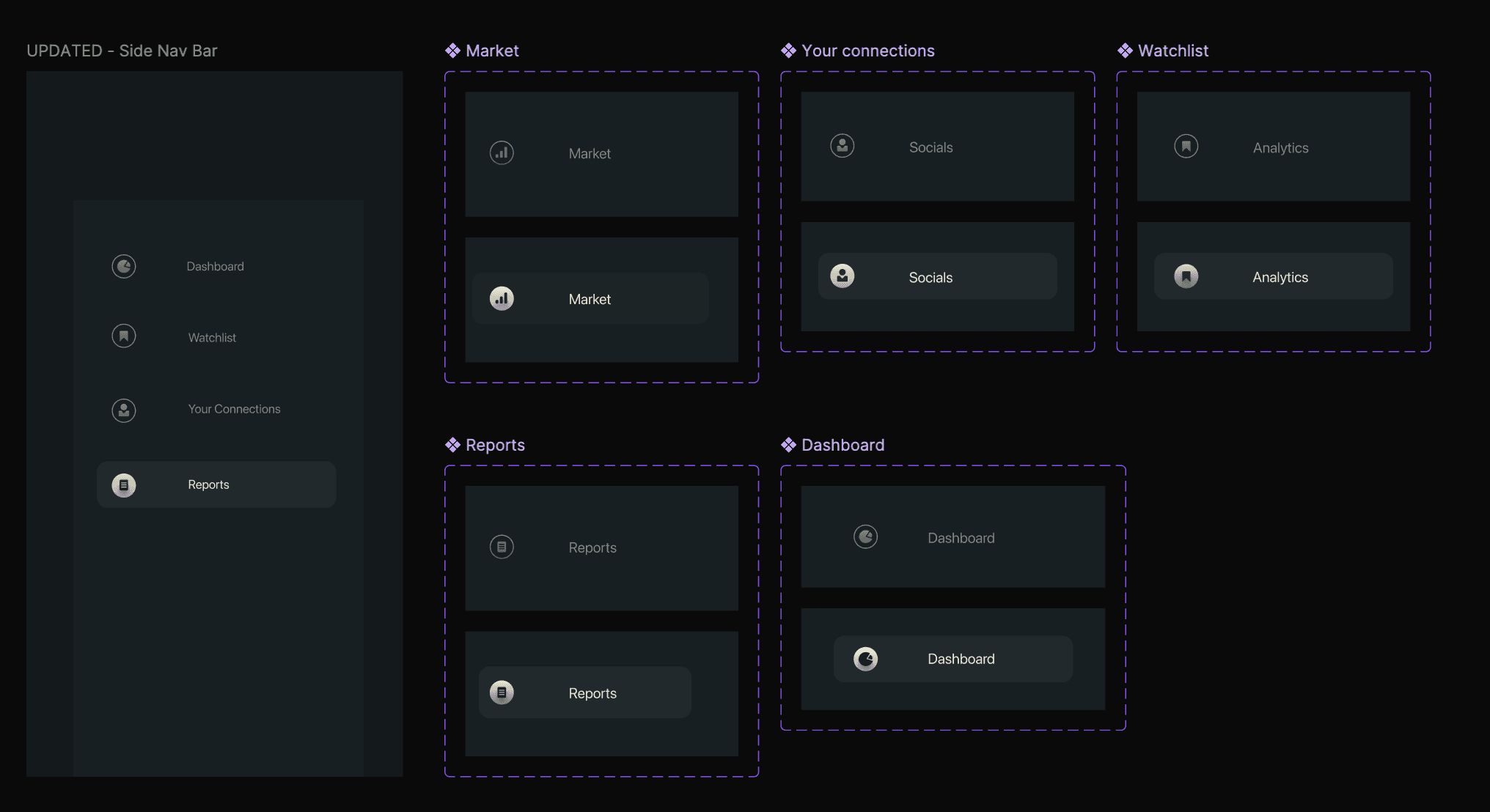Select the UPDATED - Side Nav Bar frame label
Image resolution: width=1490 pixels, height=812 pixels.
[122, 51]
